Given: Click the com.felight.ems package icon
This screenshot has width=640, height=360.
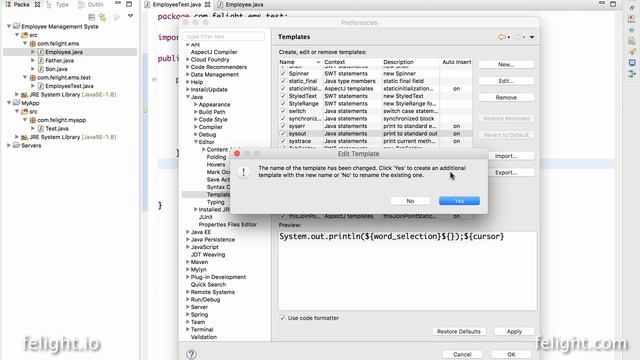Looking at the screenshot, I should click(33, 43).
